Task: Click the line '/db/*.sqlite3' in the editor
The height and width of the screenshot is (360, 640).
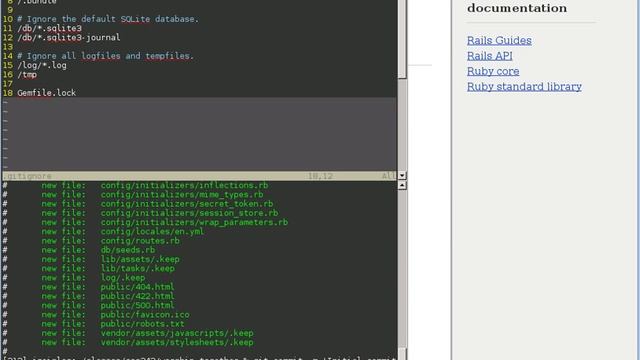Action: (x=49, y=28)
